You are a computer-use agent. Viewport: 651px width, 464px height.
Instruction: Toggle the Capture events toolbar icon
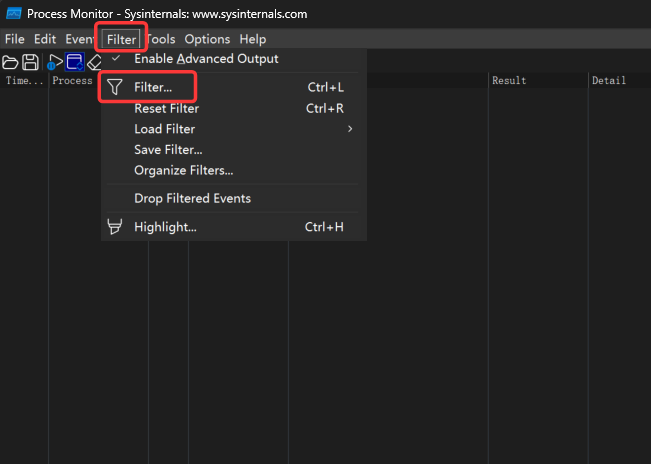(x=54, y=62)
